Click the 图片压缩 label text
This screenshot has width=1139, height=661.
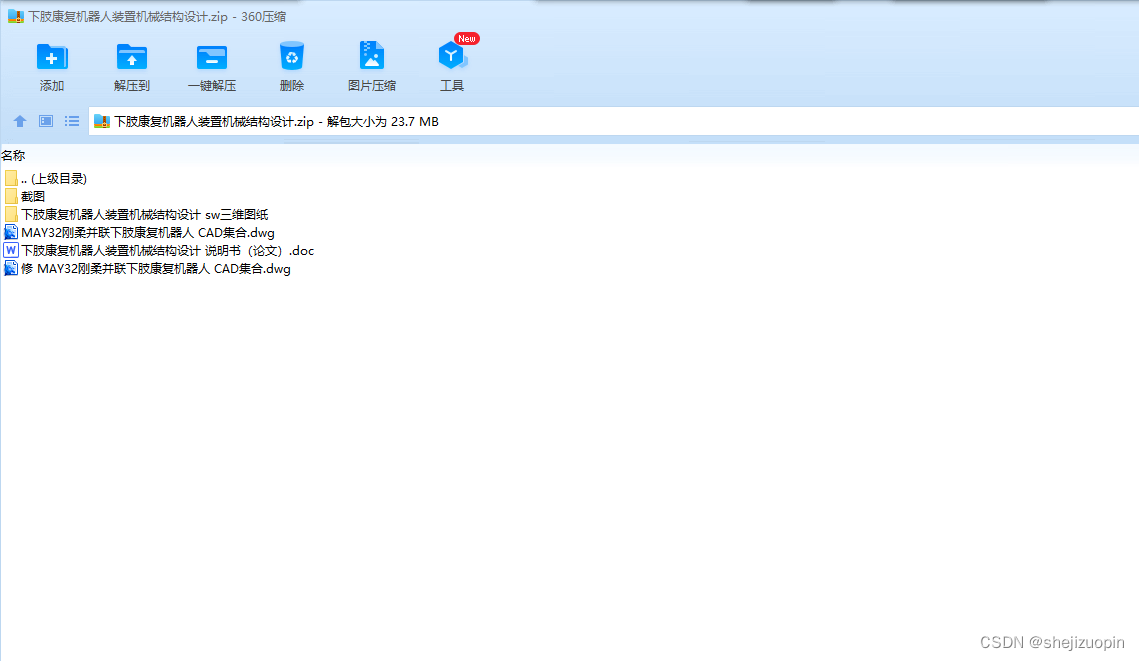371,86
